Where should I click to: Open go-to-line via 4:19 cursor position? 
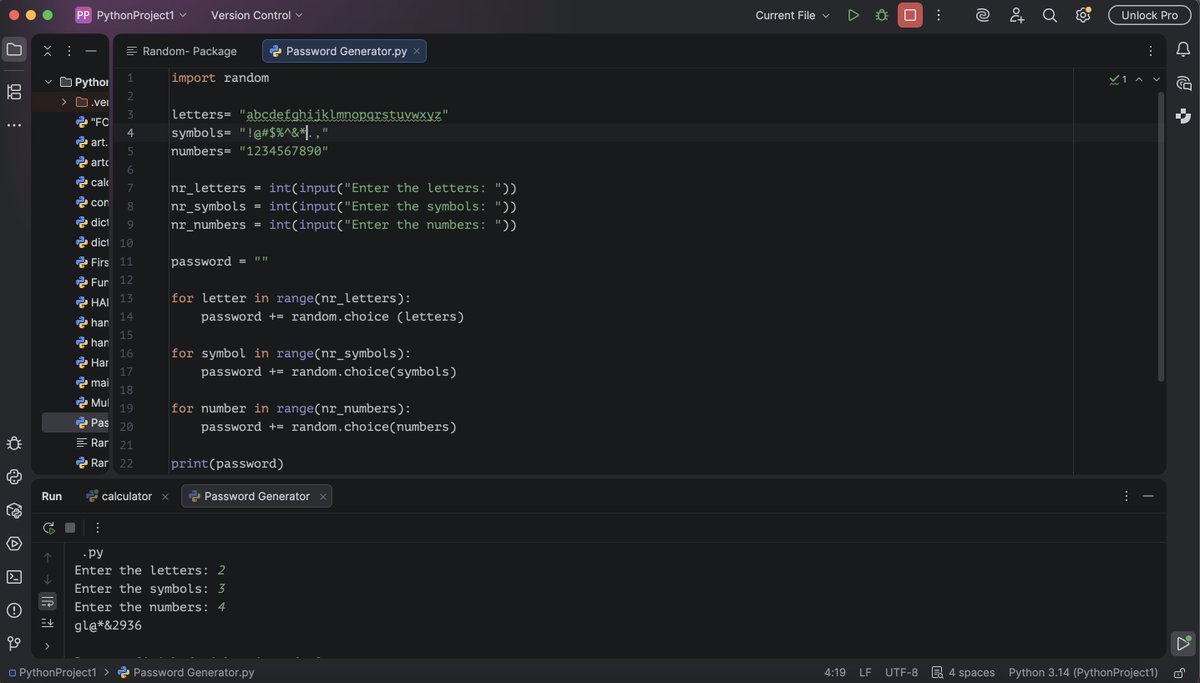point(834,672)
